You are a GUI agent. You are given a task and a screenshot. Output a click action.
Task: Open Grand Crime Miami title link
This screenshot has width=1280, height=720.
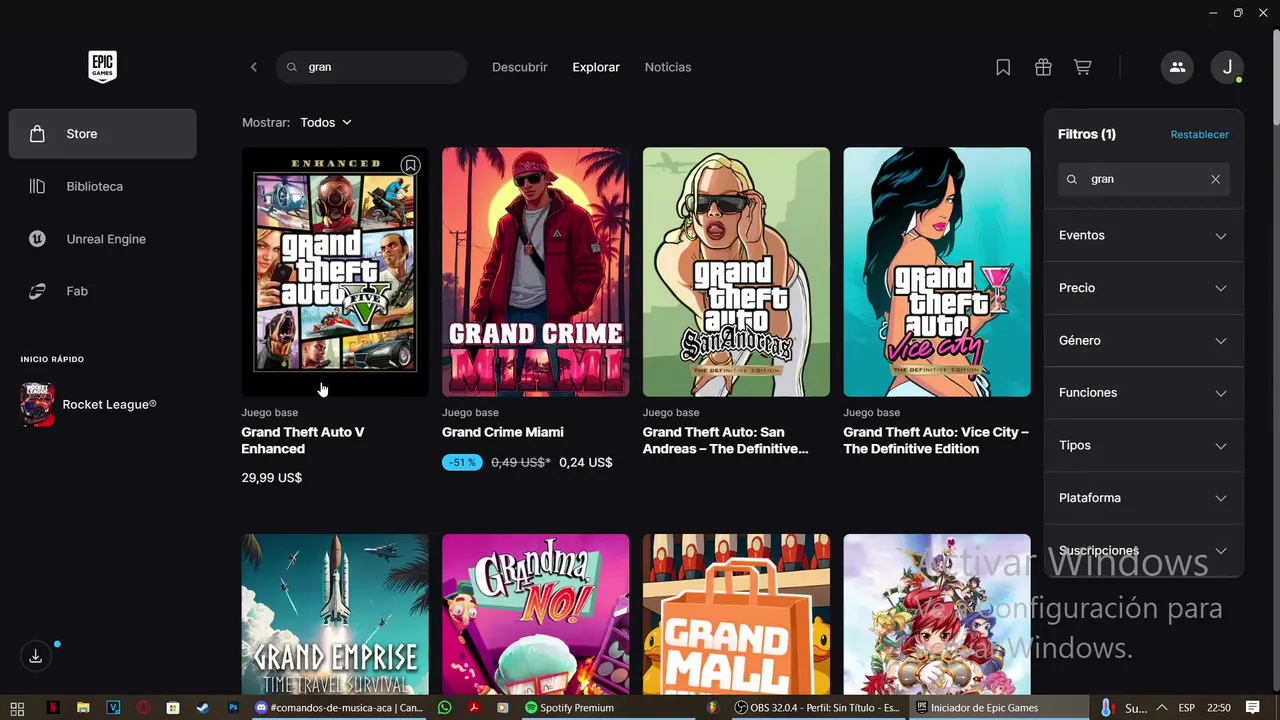click(x=503, y=432)
